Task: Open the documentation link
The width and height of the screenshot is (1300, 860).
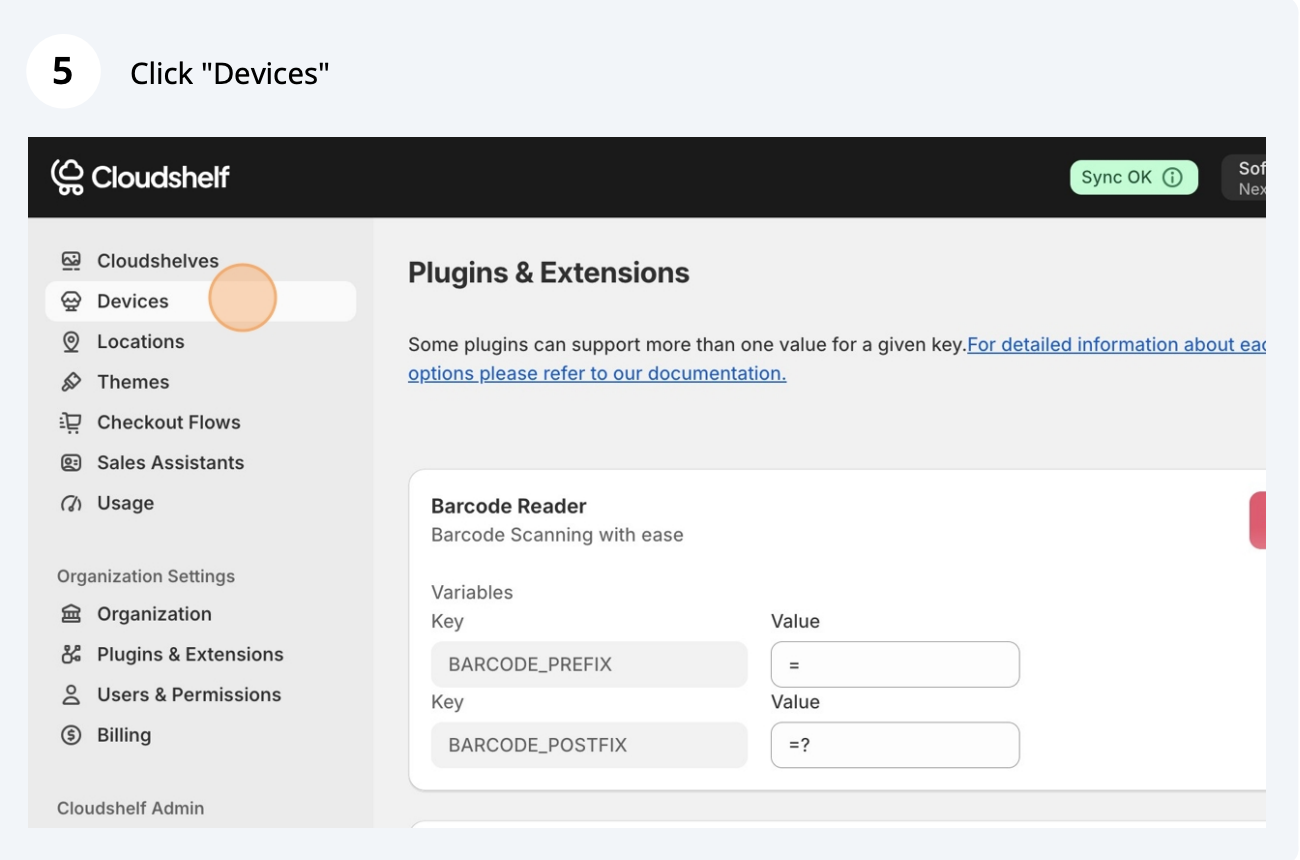Action: (836, 359)
